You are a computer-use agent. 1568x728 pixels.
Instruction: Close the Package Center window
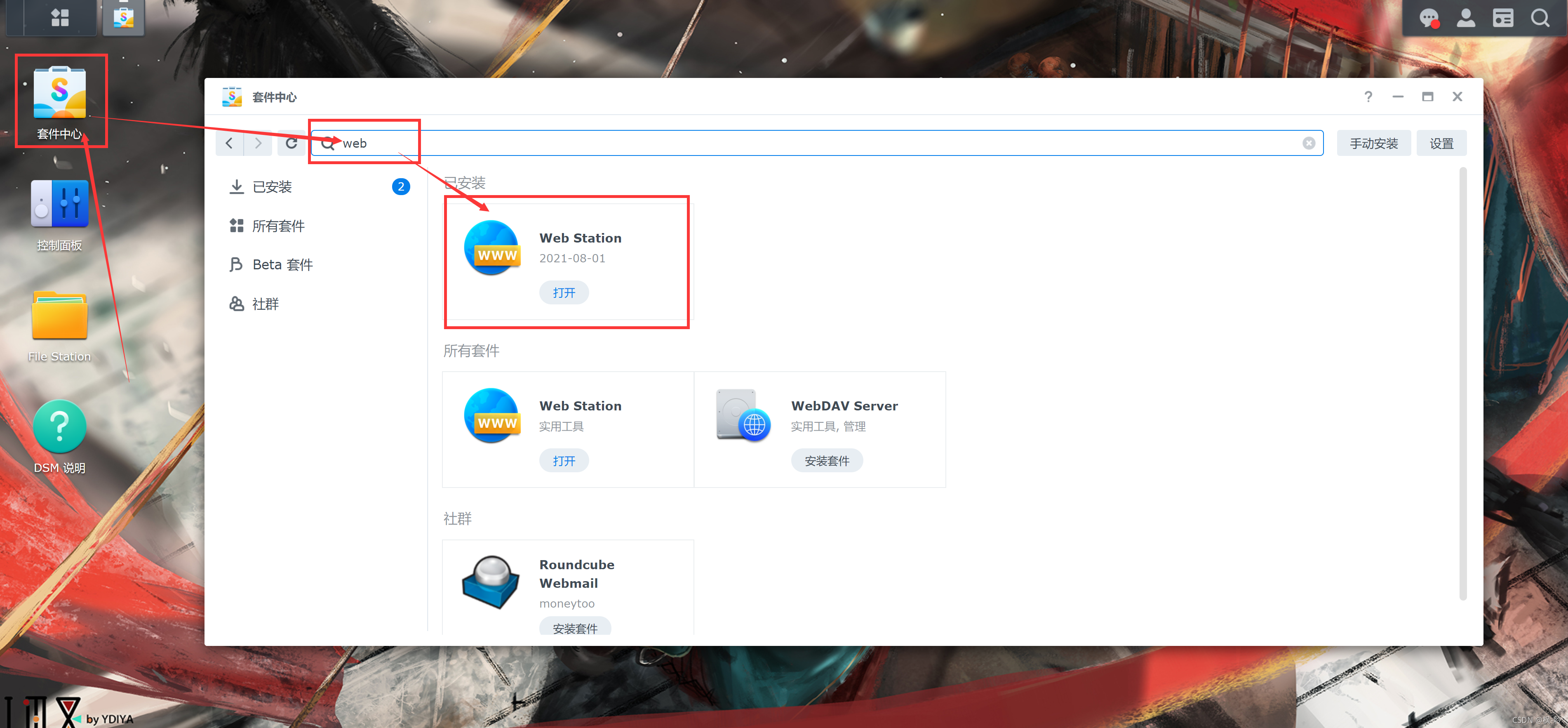pyautogui.click(x=1457, y=97)
